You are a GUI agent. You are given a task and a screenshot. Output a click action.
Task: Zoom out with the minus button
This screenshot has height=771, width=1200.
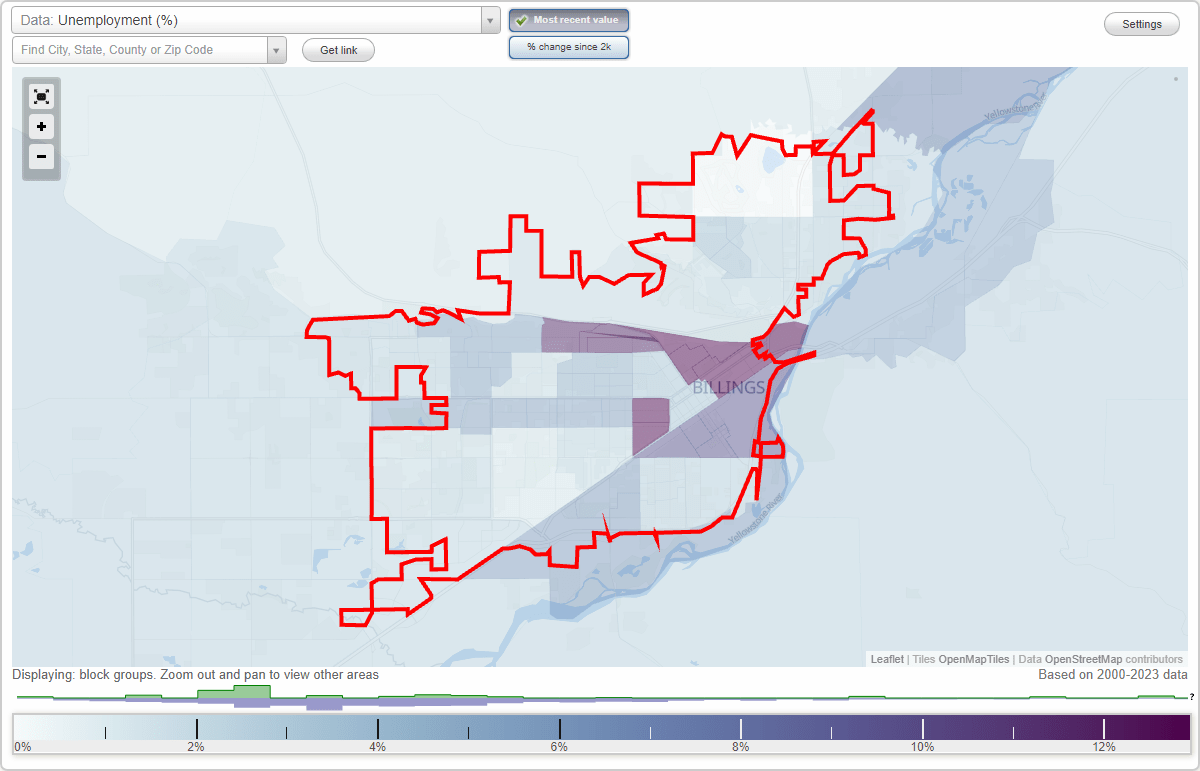[41, 156]
